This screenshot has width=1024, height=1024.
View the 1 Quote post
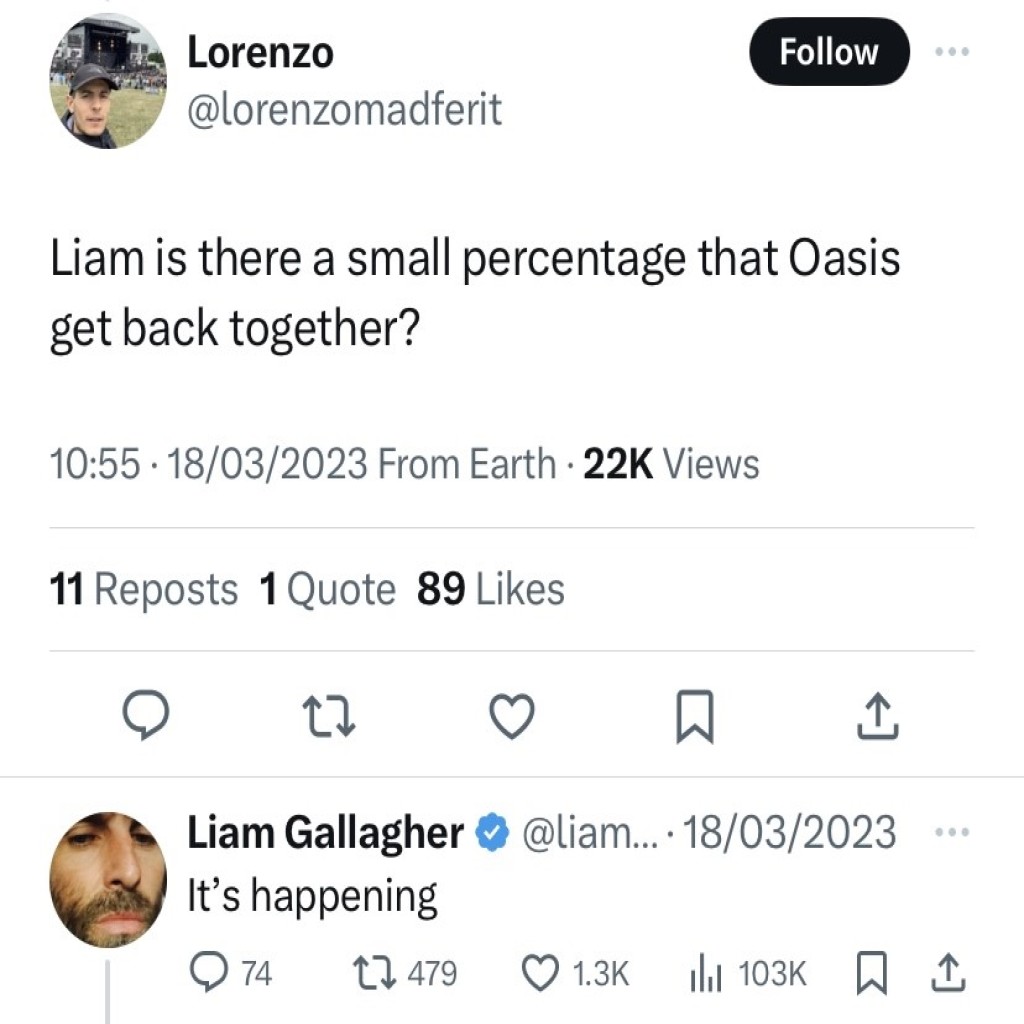[327, 590]
